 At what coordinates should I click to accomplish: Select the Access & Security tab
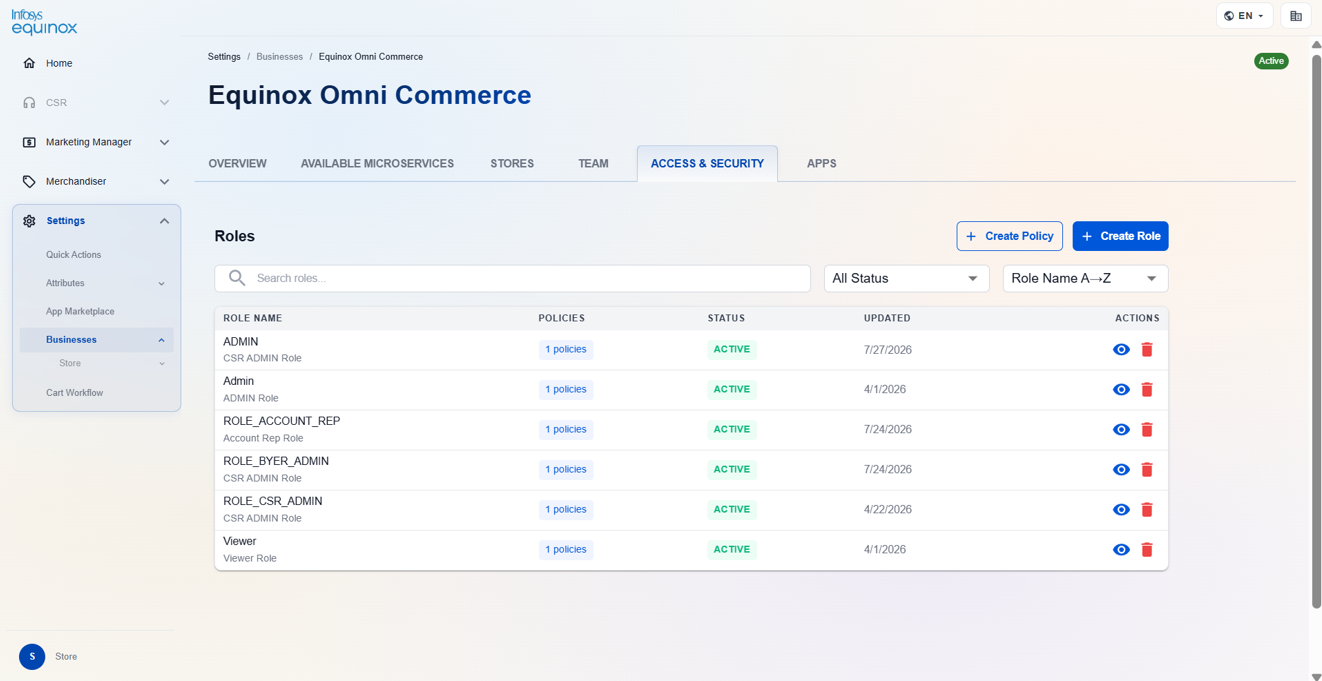click(x=707, y=164)
